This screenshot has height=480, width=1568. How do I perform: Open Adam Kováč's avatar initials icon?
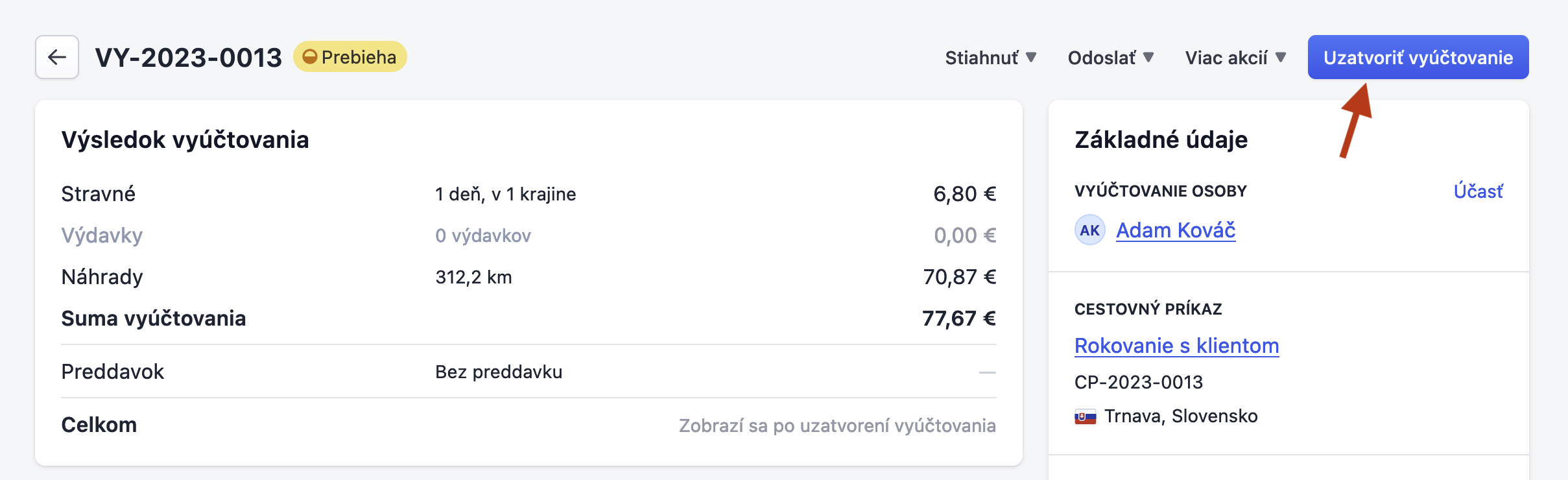pyautogui.click(x=1091, y=230)
